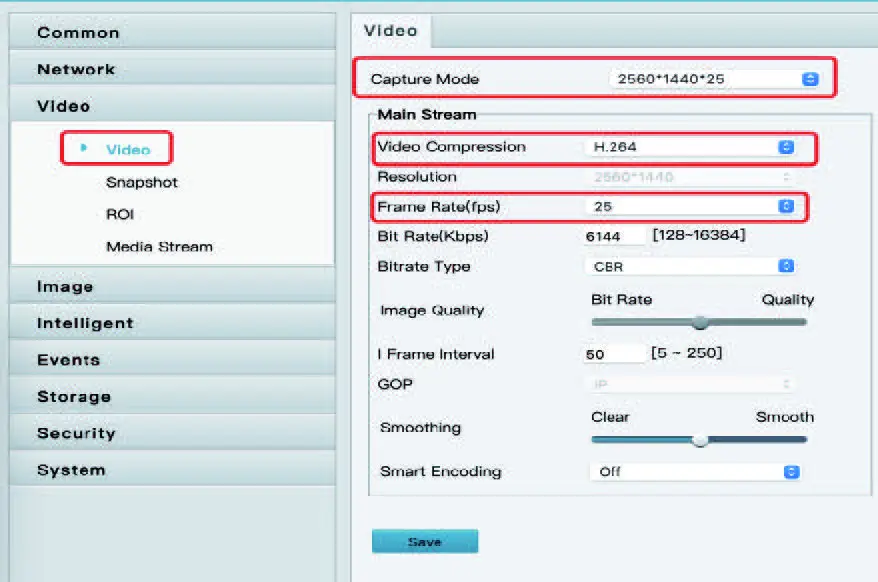Click the Bit Rate label above quality slider
The width and height of the screenshot is (878, 582).
pyautogui.click(x=622, y=299)
